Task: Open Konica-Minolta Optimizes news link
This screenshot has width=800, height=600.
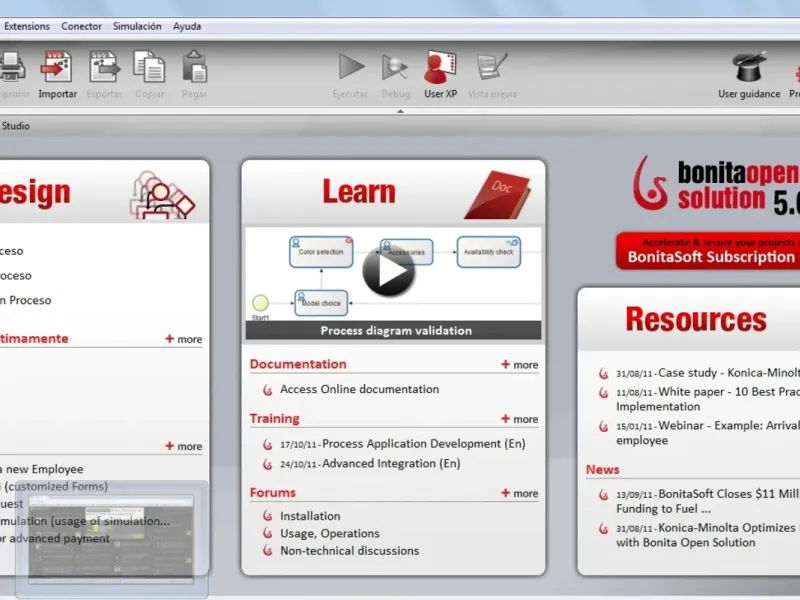Action: 708,535
